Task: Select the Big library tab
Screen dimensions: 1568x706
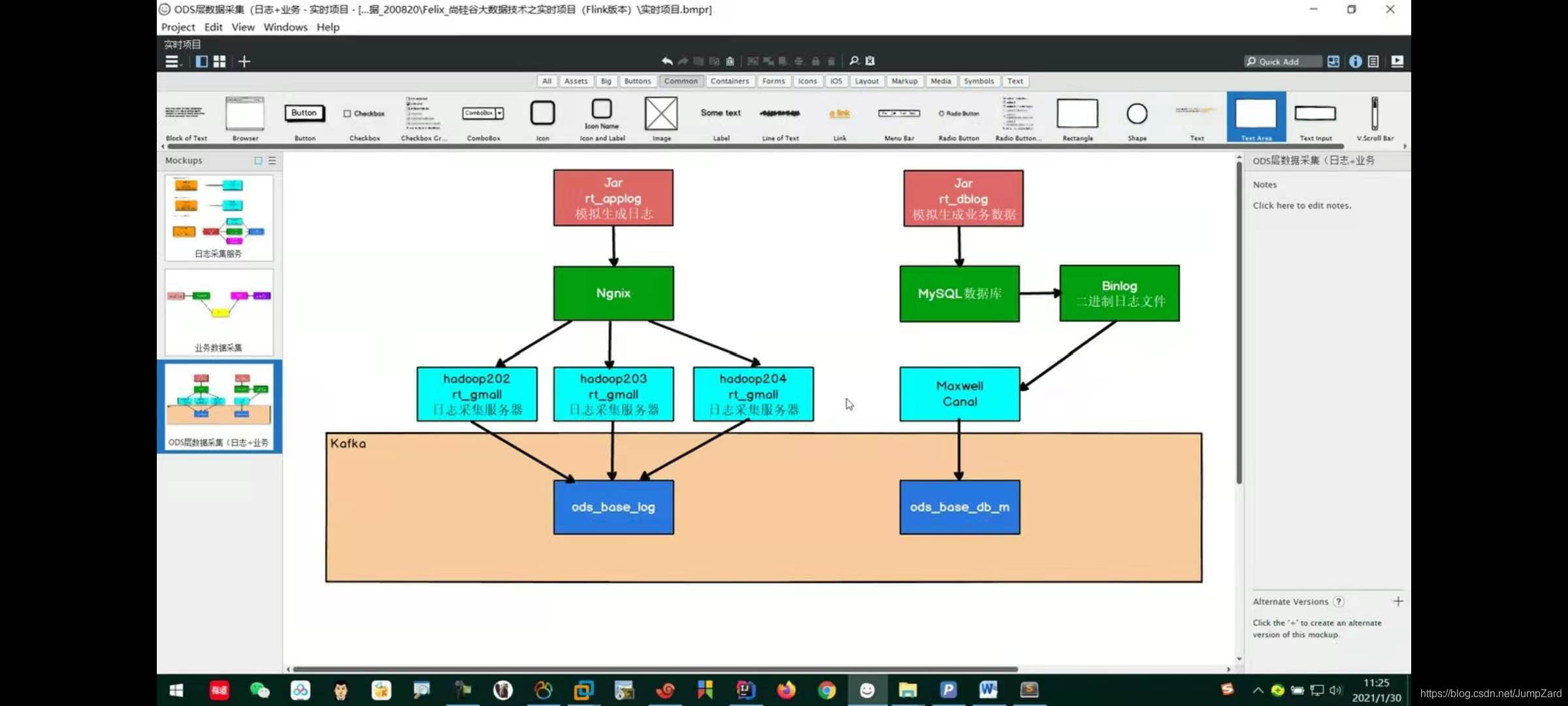Action: point(606,81)
